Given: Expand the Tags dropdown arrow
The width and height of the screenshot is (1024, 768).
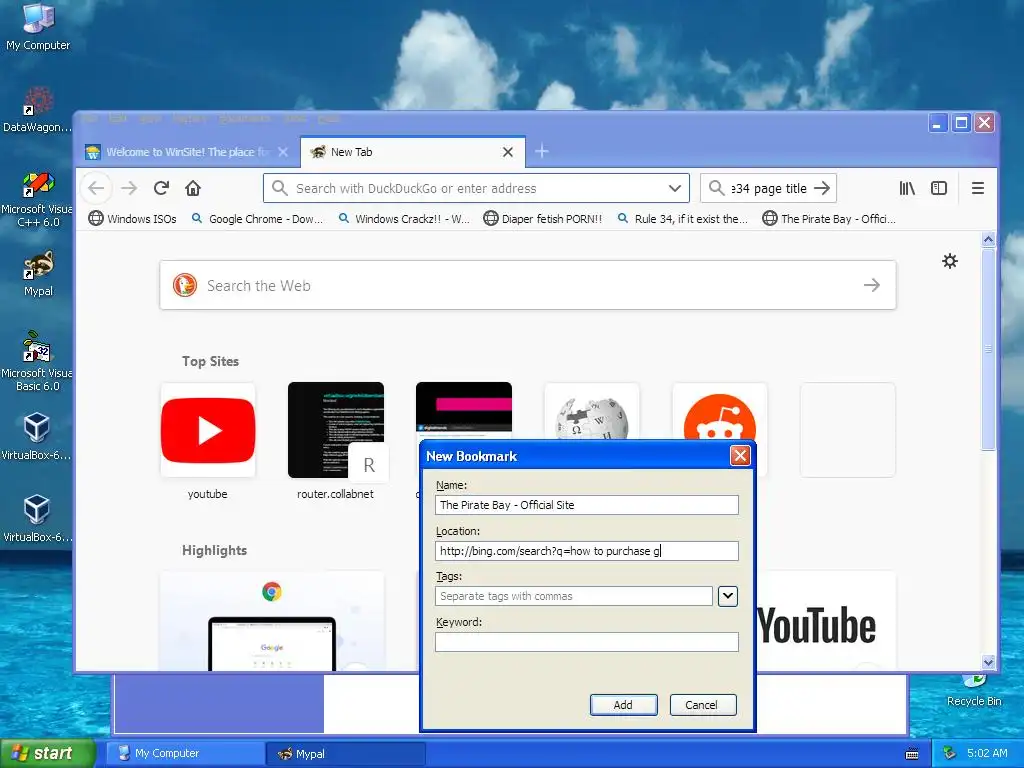Looking at the screenshot, I should (728, 596).
